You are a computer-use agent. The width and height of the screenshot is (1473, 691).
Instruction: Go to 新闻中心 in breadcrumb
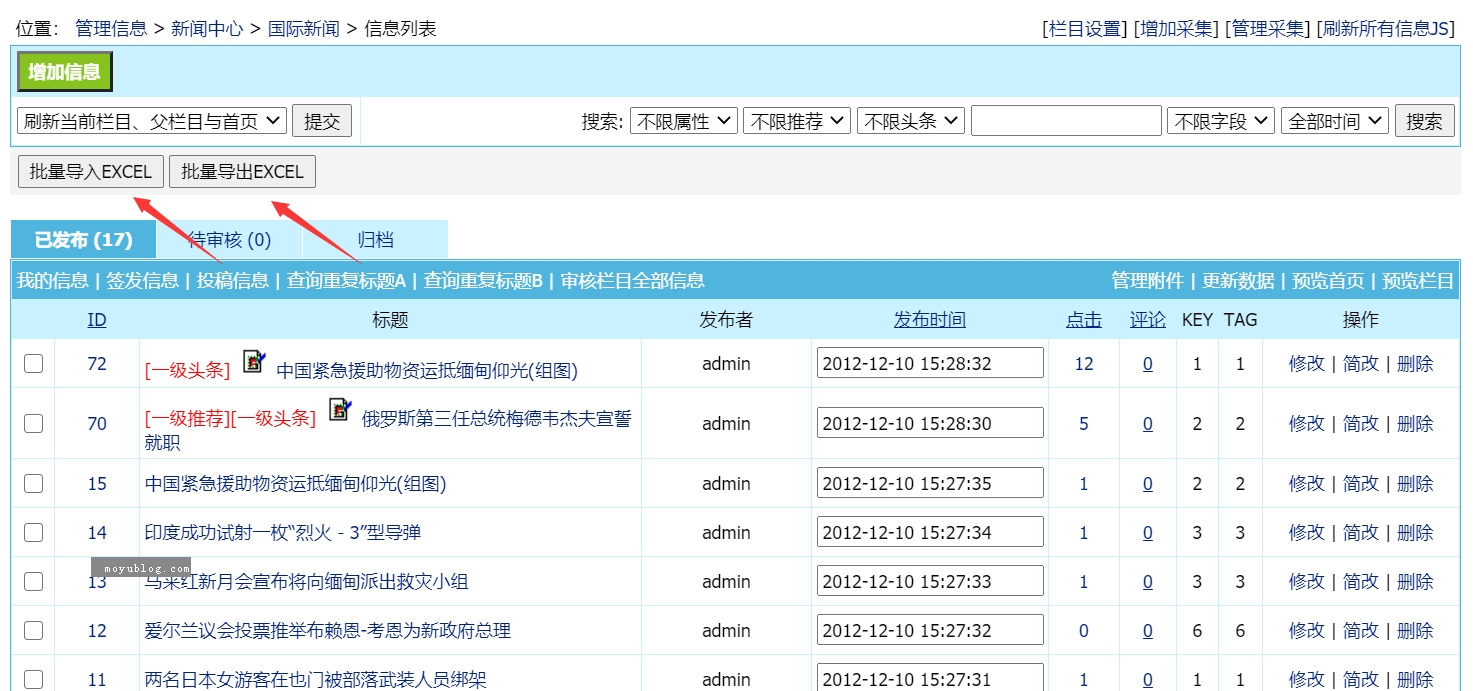(x=207, y=29)
